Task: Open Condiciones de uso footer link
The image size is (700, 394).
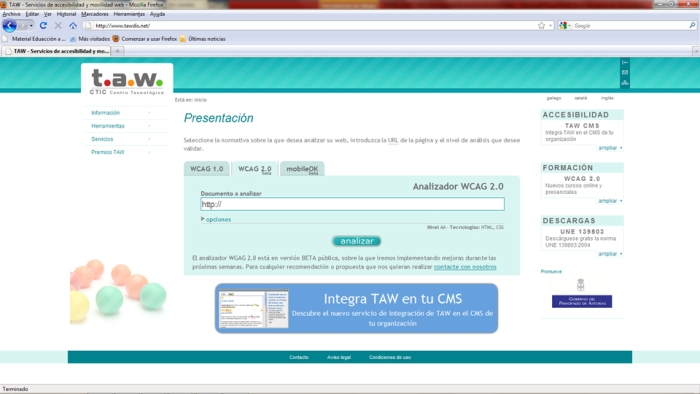Action: point(390,357)
